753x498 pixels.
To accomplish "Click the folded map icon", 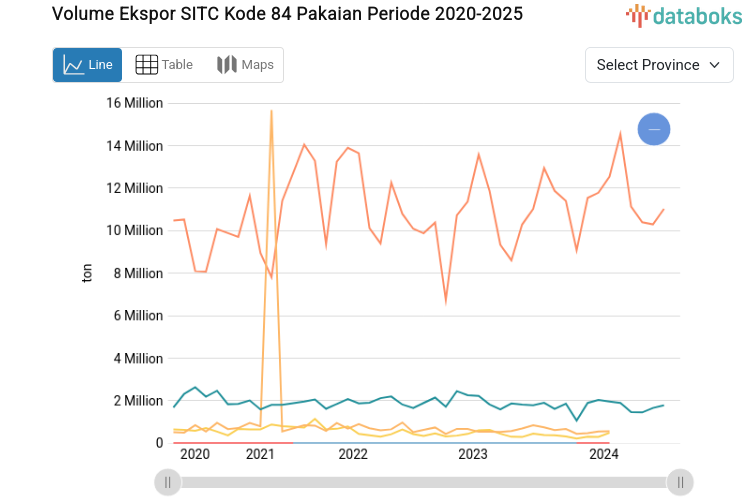I will point(226,65).
